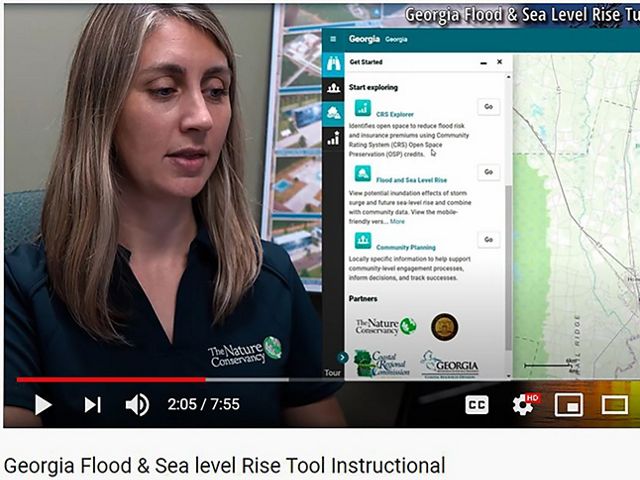The height and width of the screenshot is (480, 640).
Task: Mute the video volume speaker icon
Action: pos(138,405)
